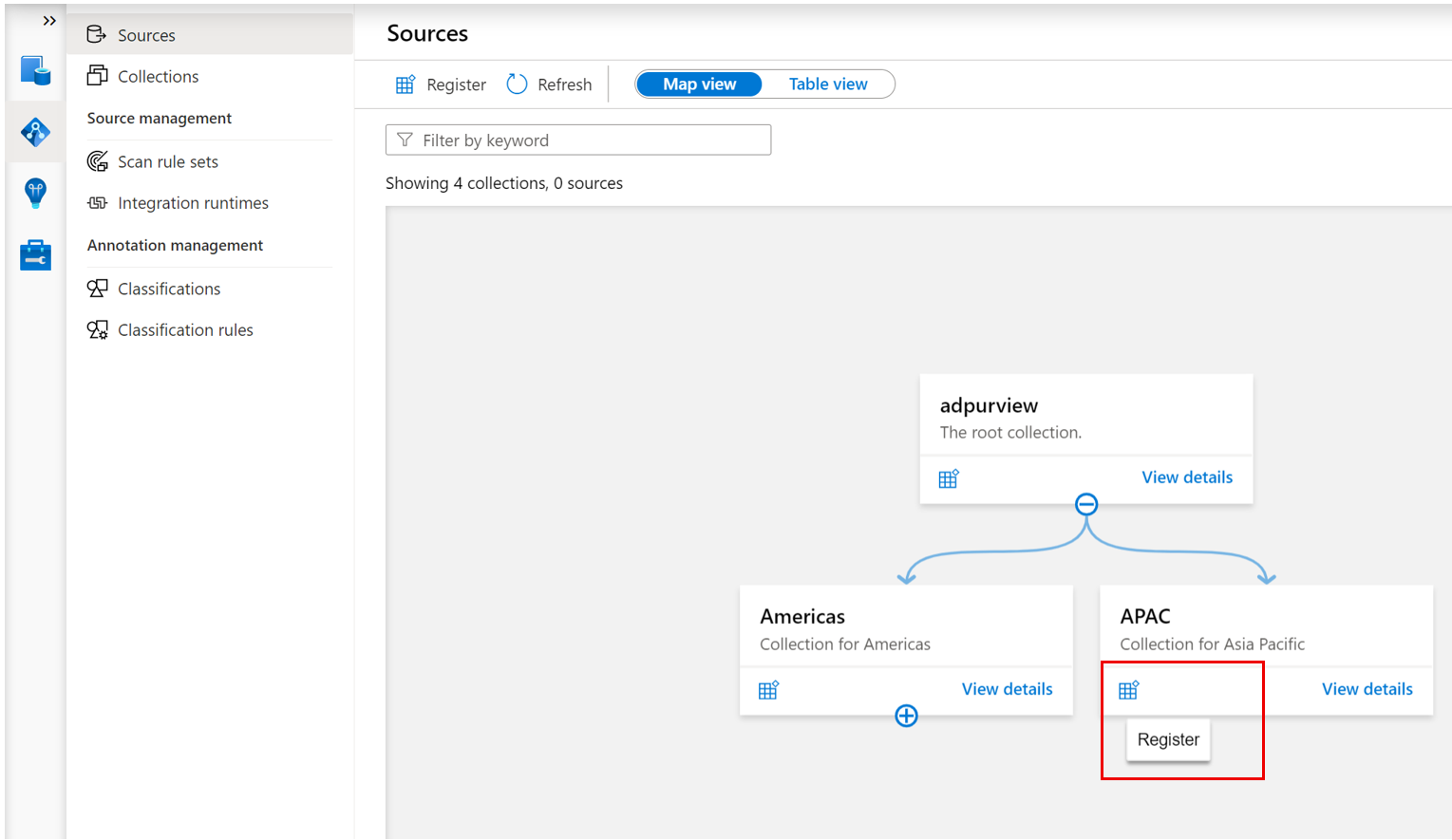Open the Sources section
The image size is (1452, 840).
pyautogui.click(x=146, y=35)
